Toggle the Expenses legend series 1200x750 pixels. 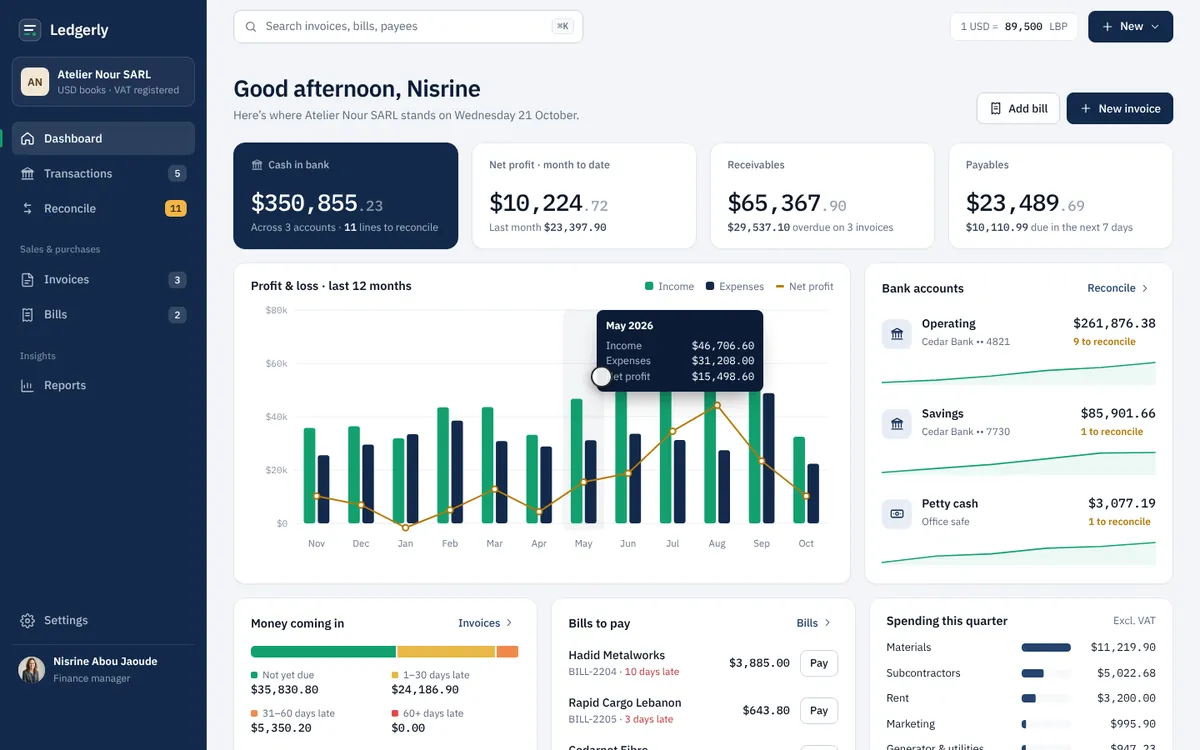[x=735, y=287]
